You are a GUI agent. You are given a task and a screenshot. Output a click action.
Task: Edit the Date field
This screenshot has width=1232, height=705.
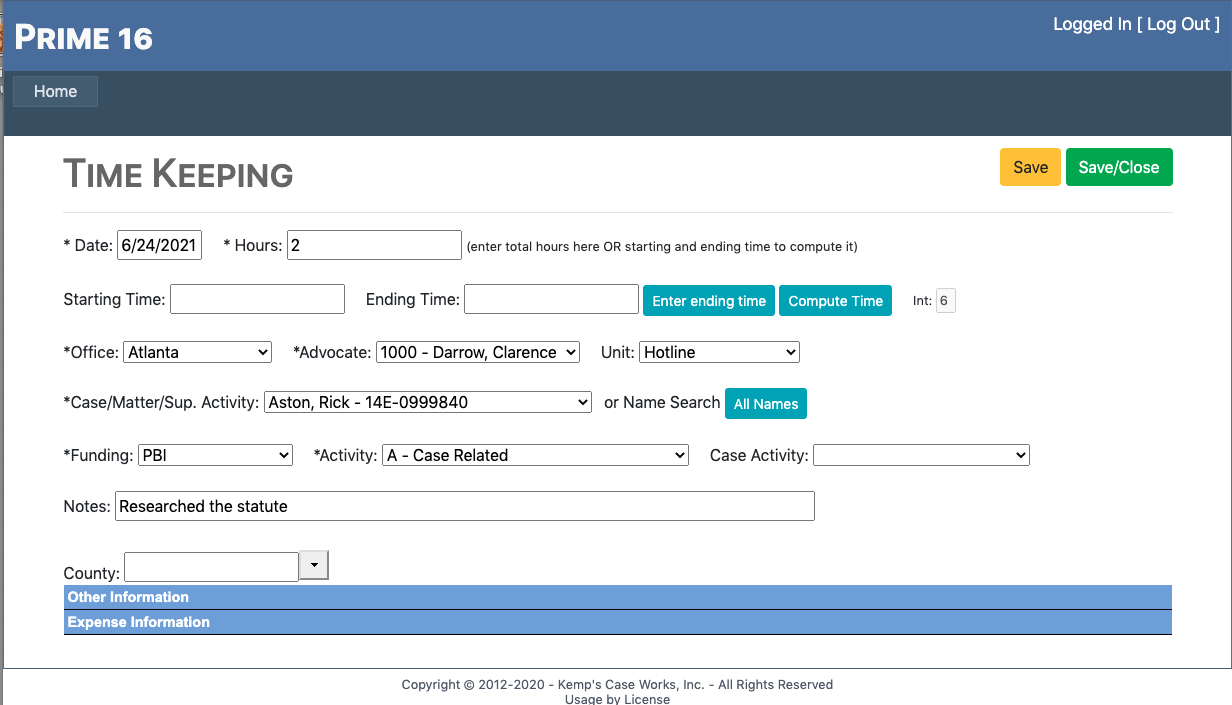[159, 245]
